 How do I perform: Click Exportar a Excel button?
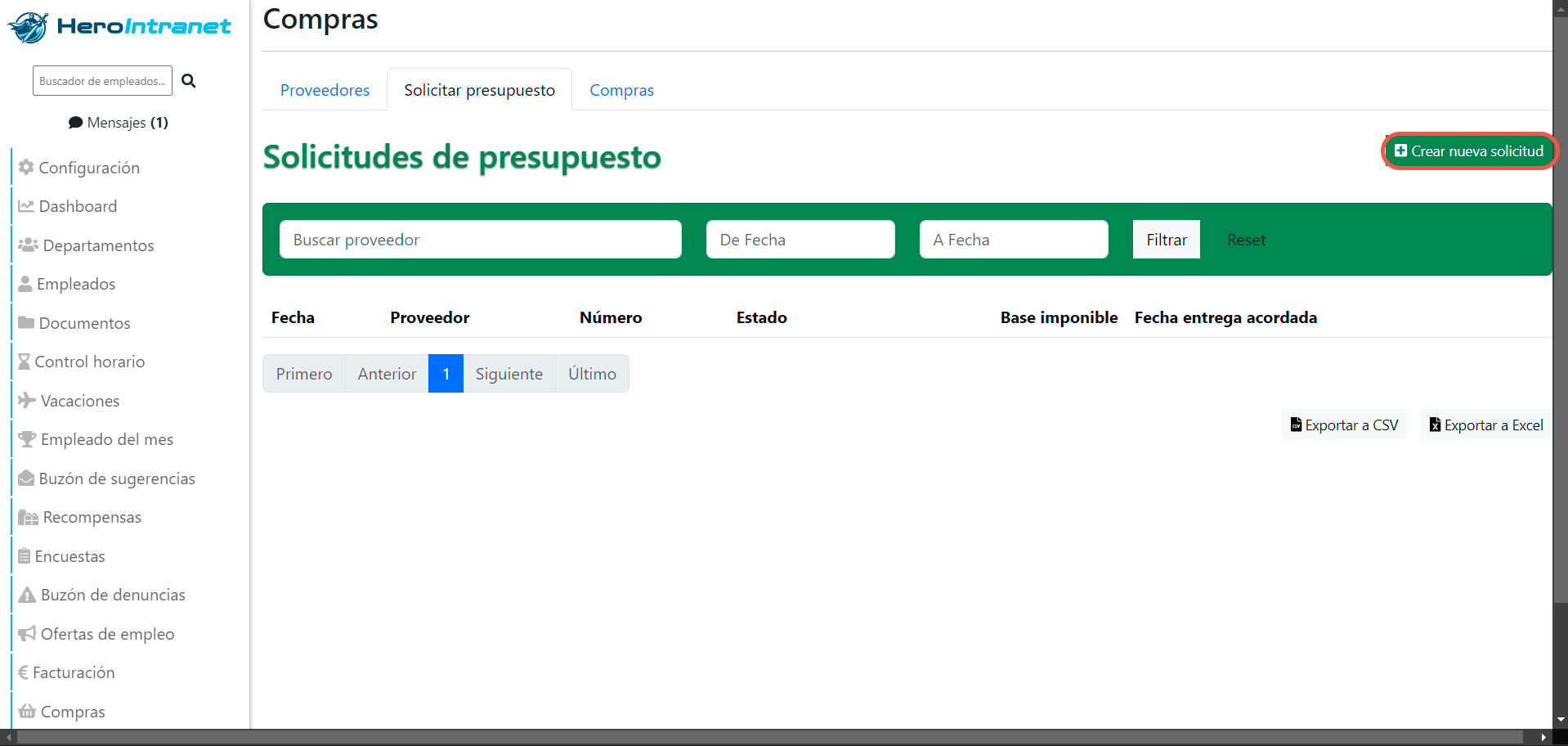coord(1485,425)
